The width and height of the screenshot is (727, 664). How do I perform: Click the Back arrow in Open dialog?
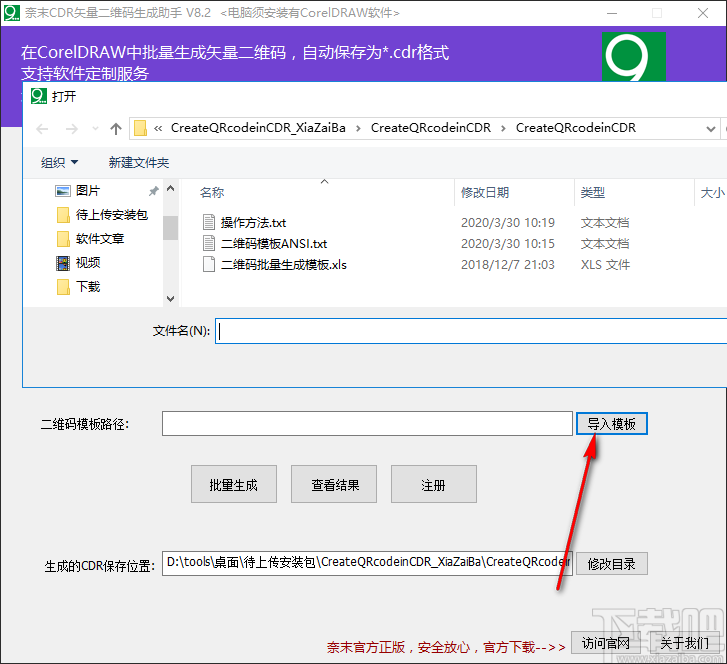coord(42,128)
